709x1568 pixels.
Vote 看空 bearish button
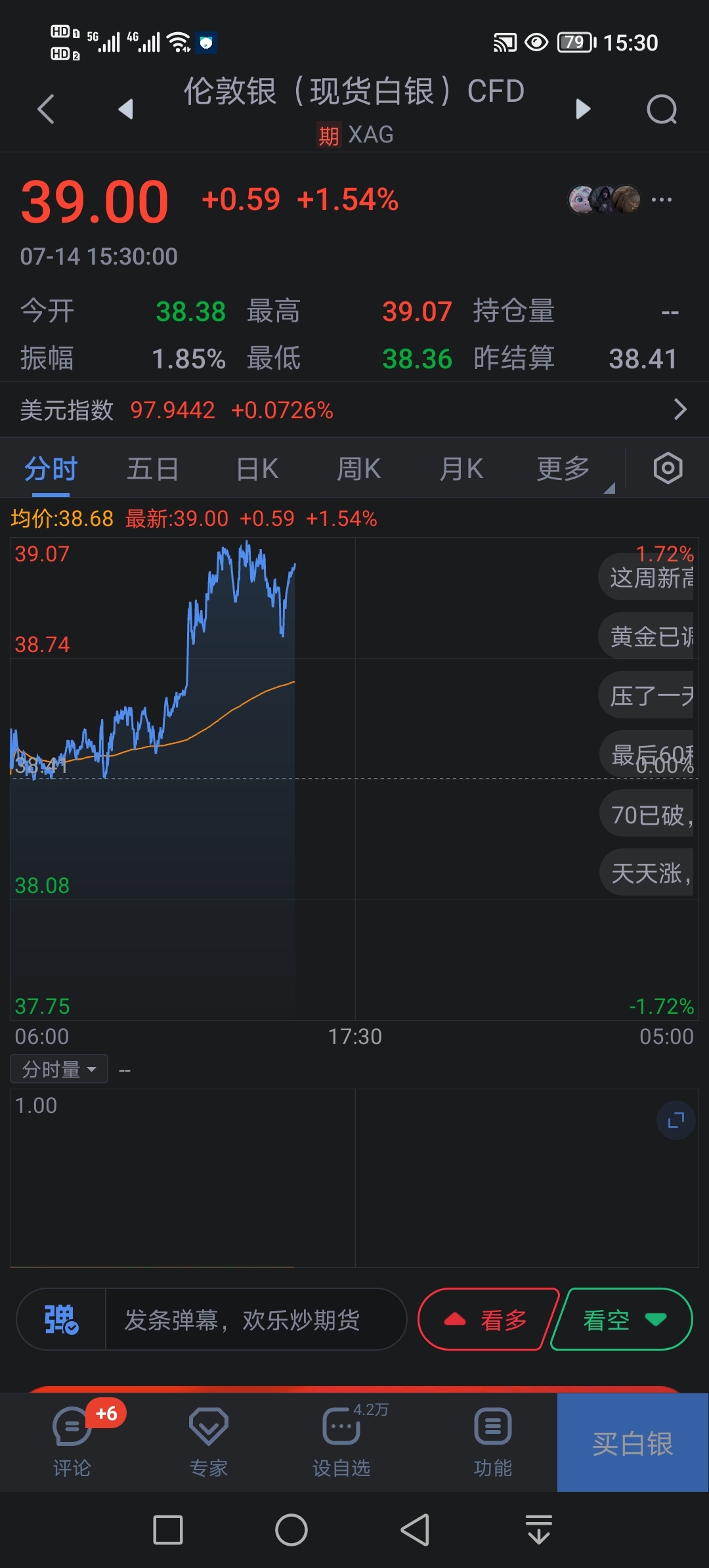[622, 1319]
